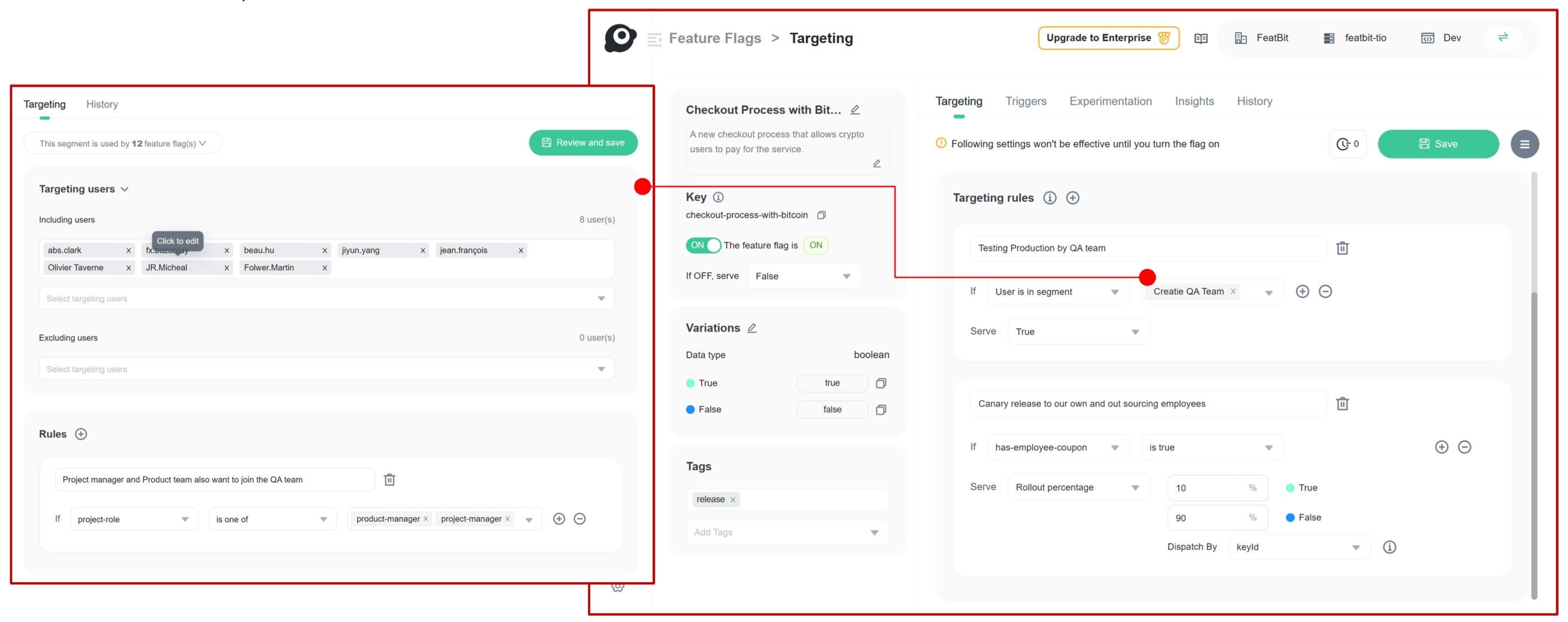The height and width of the screenshot is (622, 1568).
Task: Open the segment History tab
Action: pyautogui.click(x=102, y=104)
